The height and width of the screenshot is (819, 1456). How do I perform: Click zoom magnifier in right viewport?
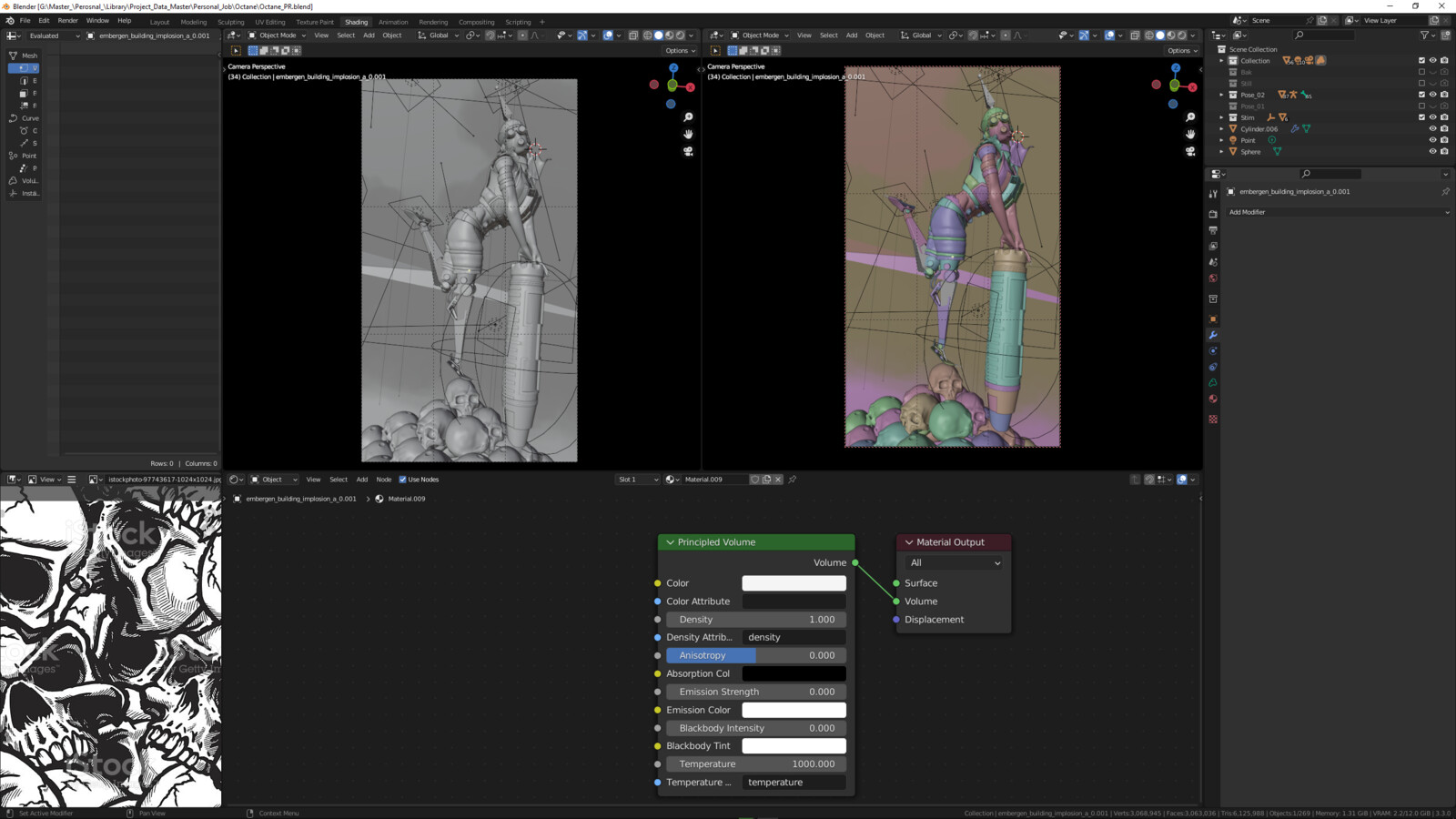tap(1190, 117)
